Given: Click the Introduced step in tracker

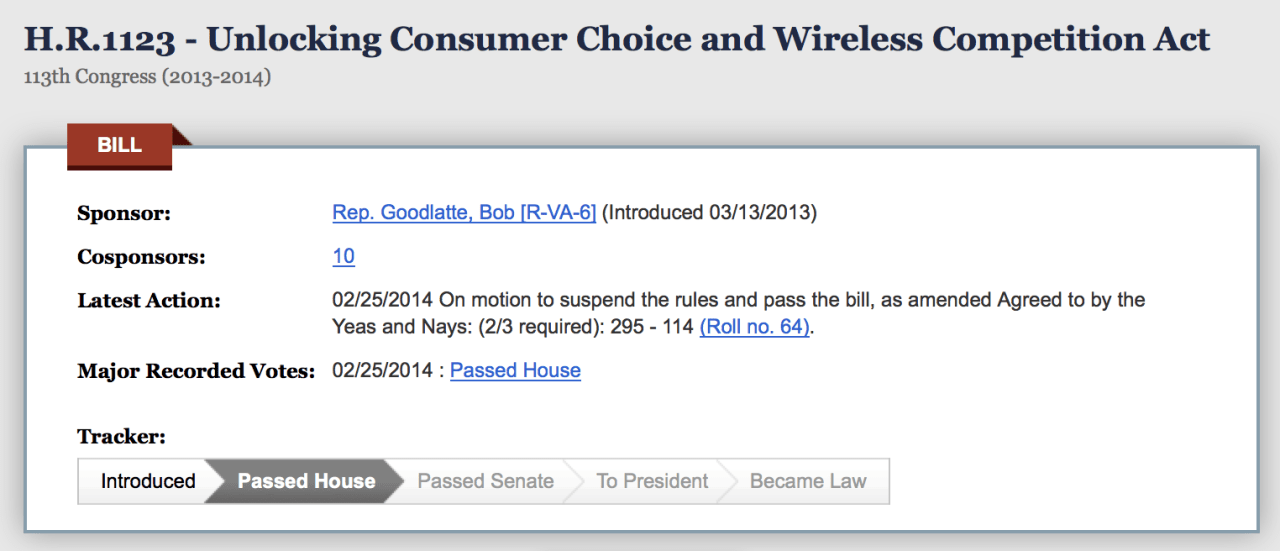Looking at the screenshot, I should pos(147,481).
